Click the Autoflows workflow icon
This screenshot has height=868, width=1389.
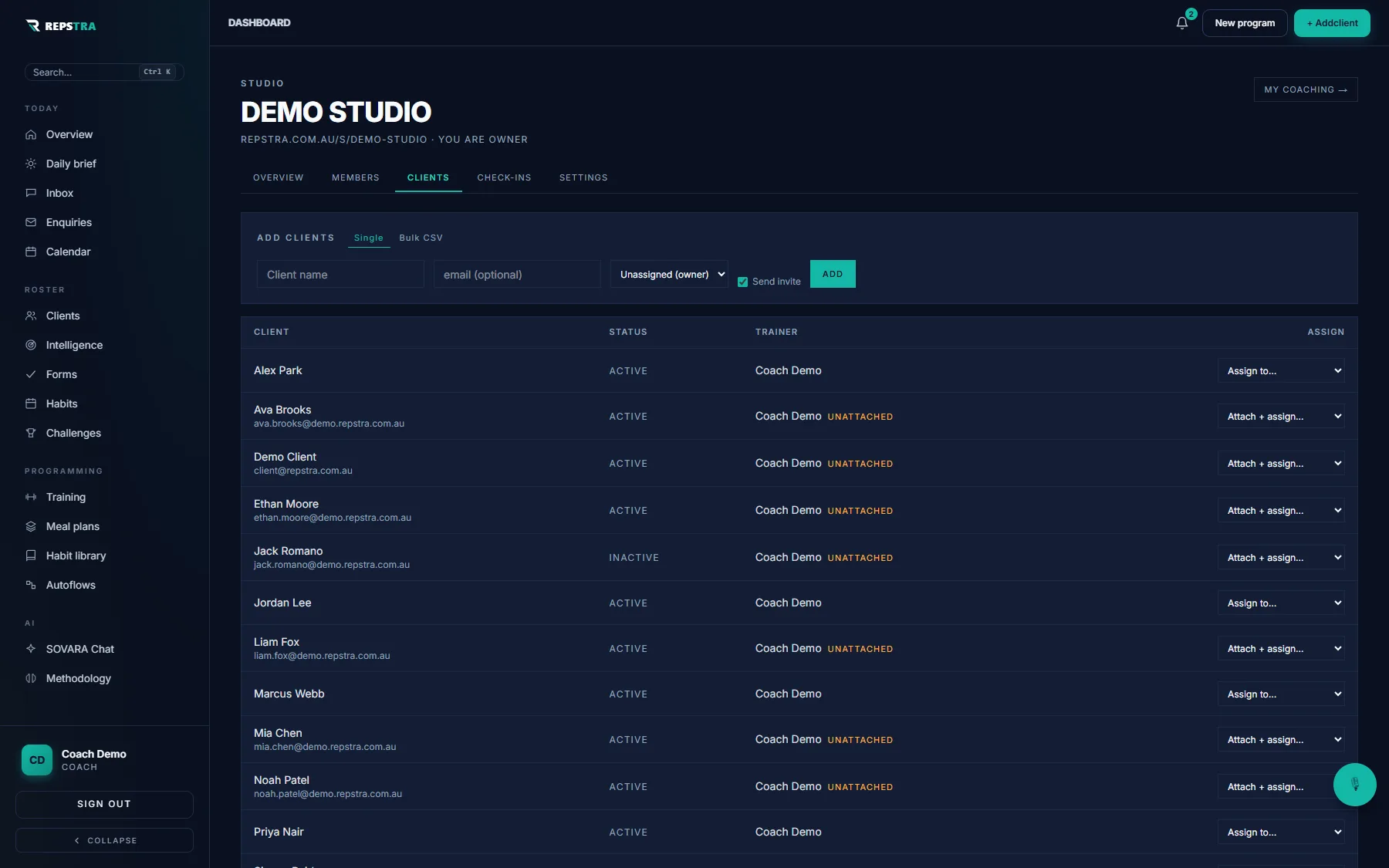pyautogui.click(x=31, y=585)
